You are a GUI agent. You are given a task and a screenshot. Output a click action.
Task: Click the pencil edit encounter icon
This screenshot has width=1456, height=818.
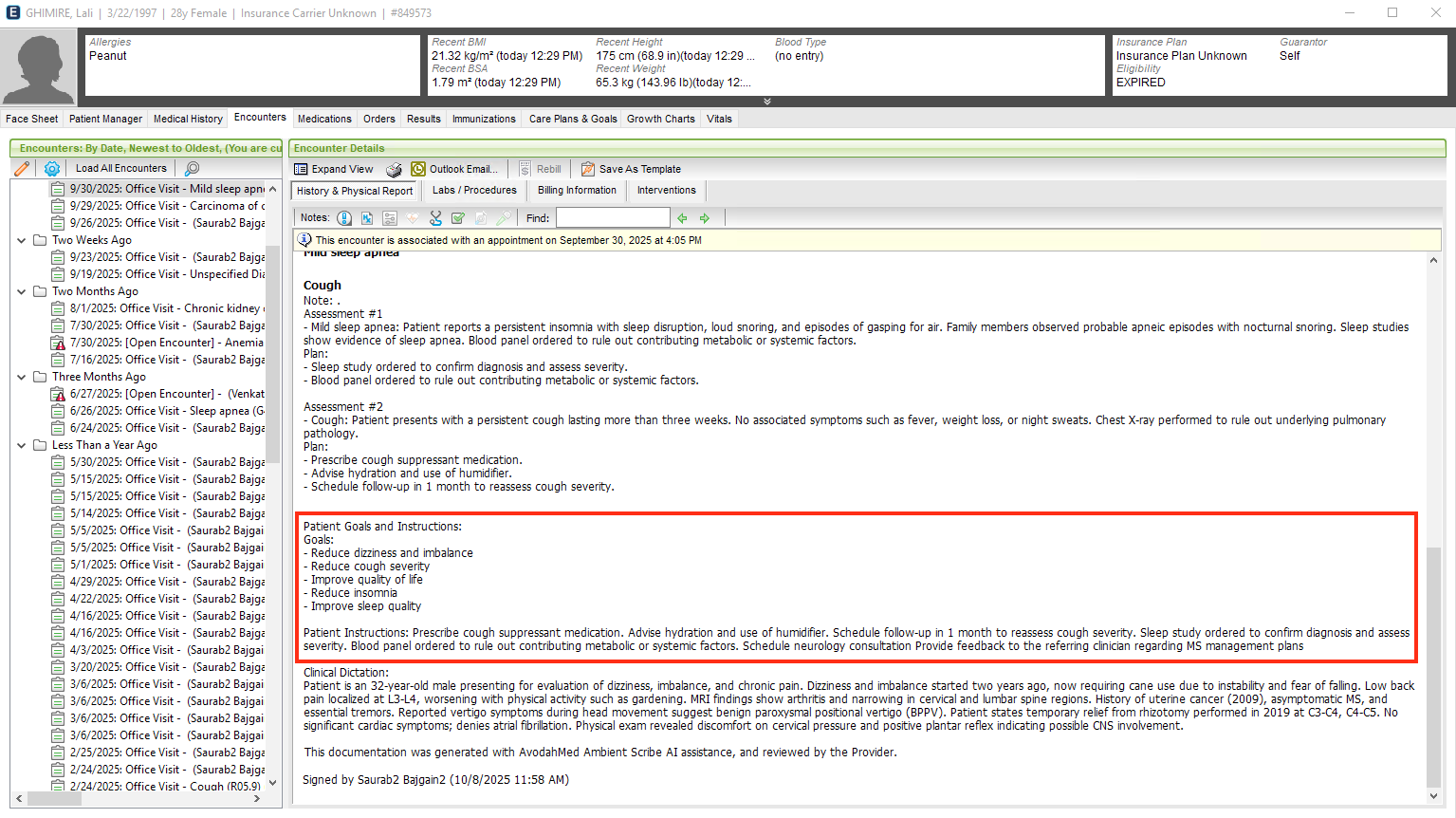[22, 168]
